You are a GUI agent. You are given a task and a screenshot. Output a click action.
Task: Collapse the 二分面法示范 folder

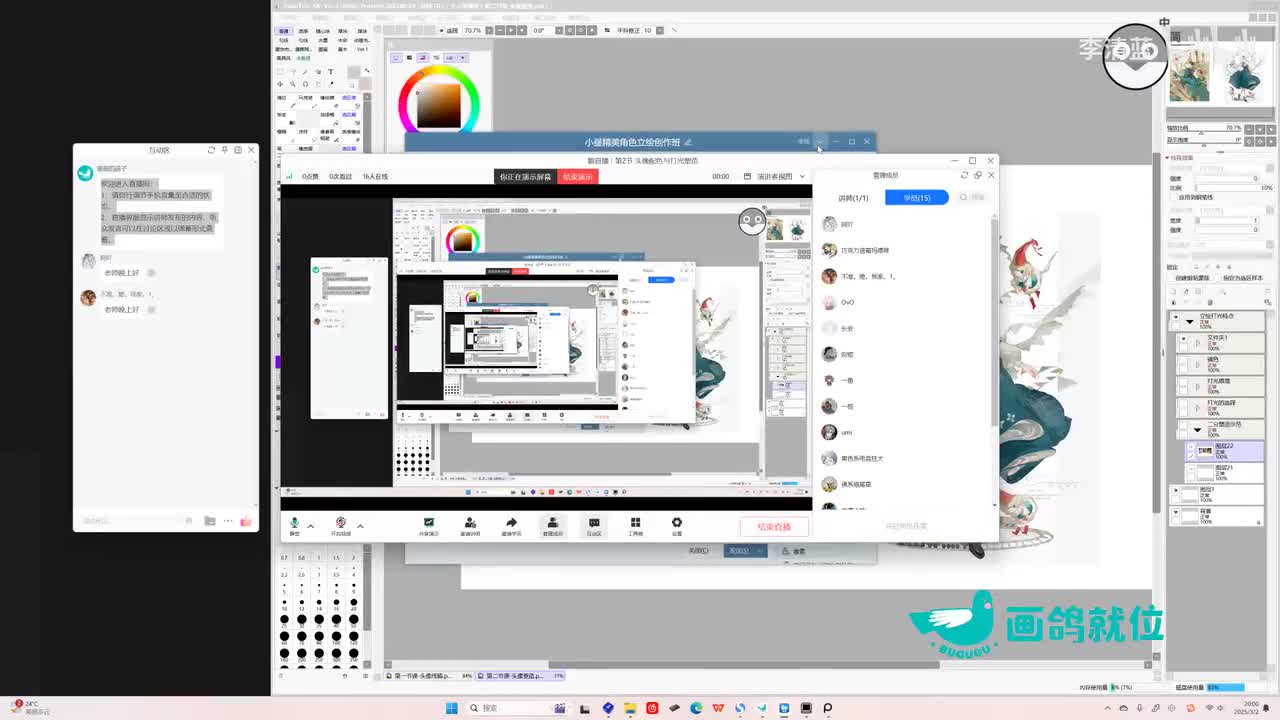point(1197,430)
